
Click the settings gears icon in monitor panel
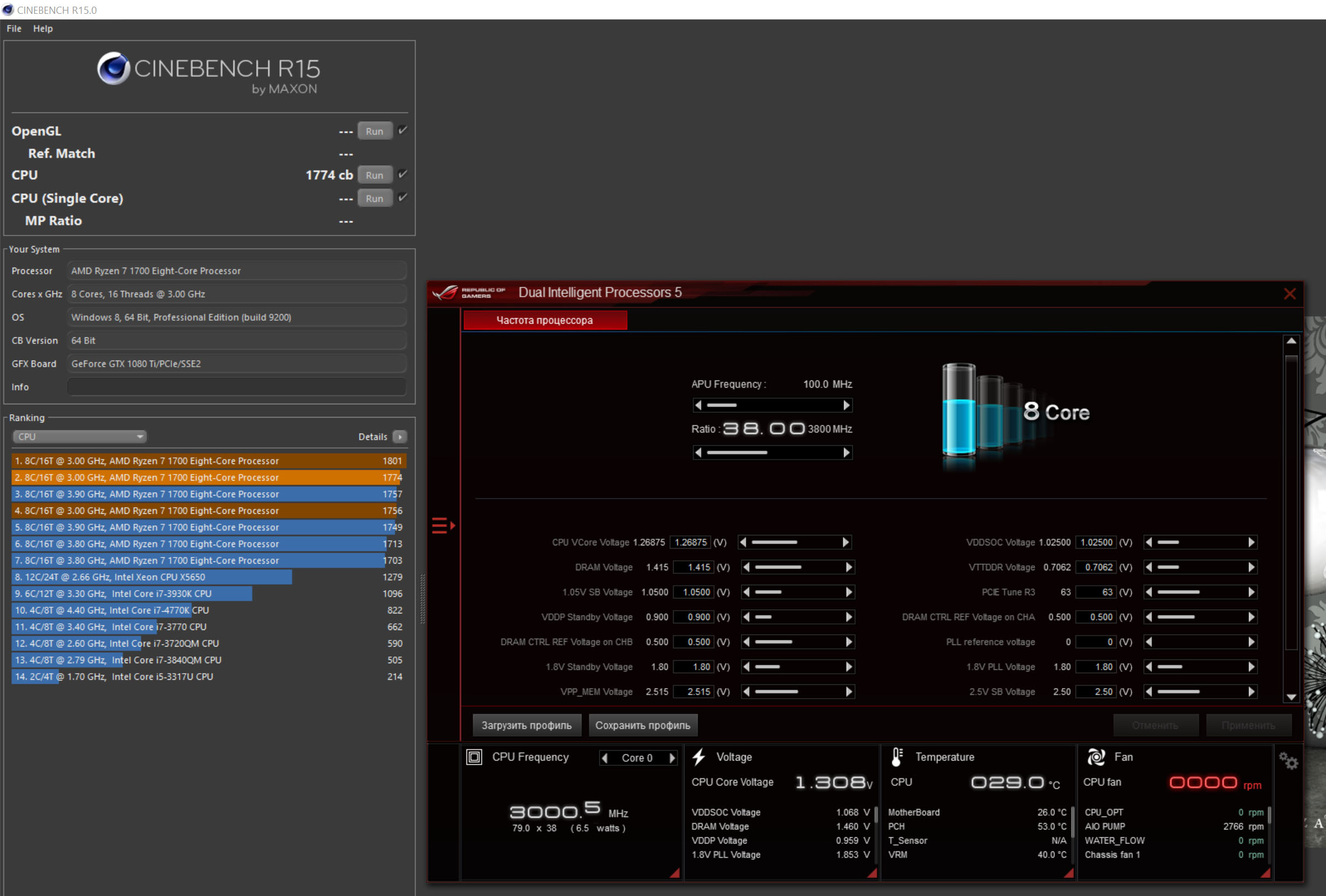1288,761
